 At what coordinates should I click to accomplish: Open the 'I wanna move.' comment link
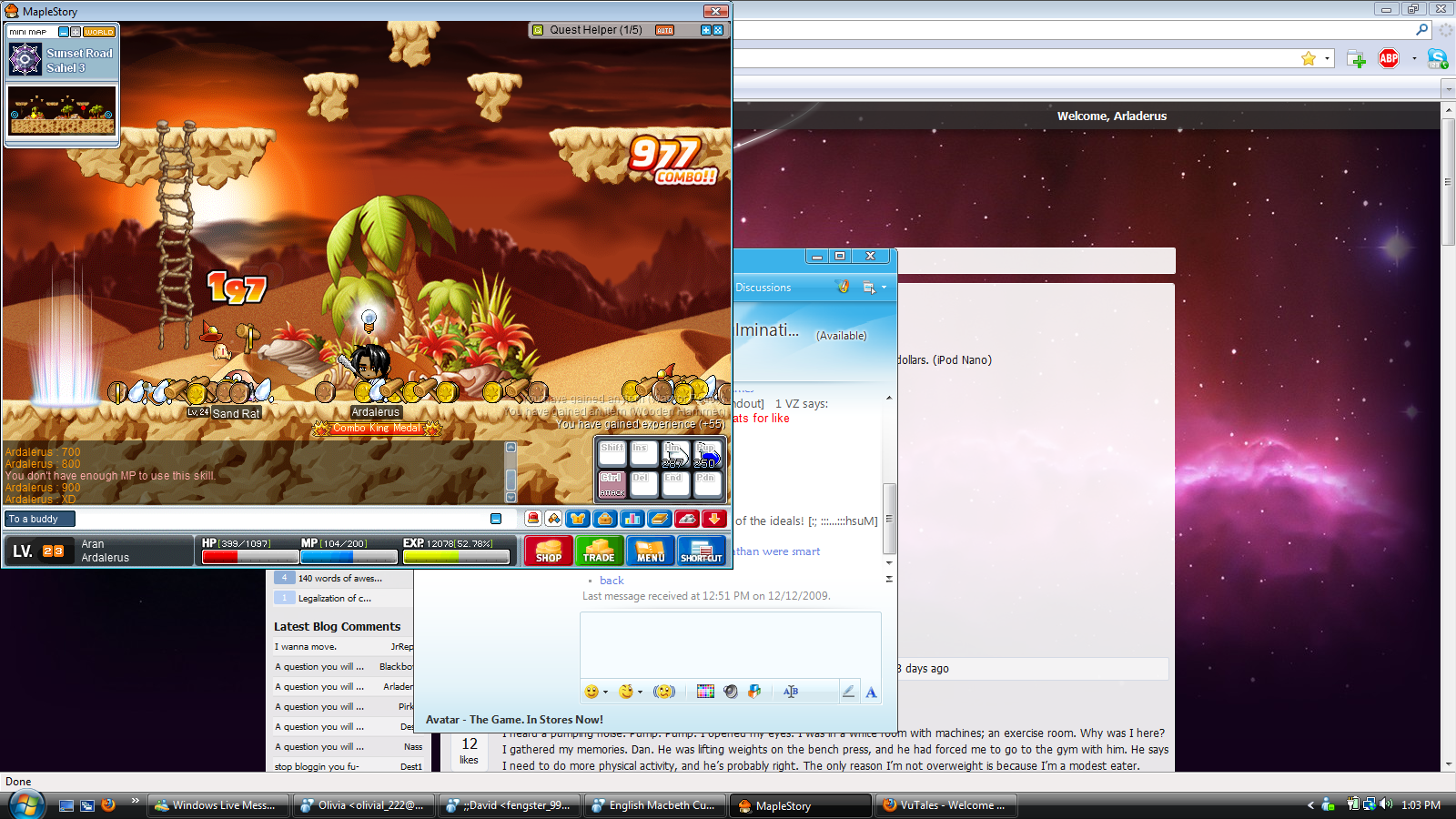tap(306, 647)
